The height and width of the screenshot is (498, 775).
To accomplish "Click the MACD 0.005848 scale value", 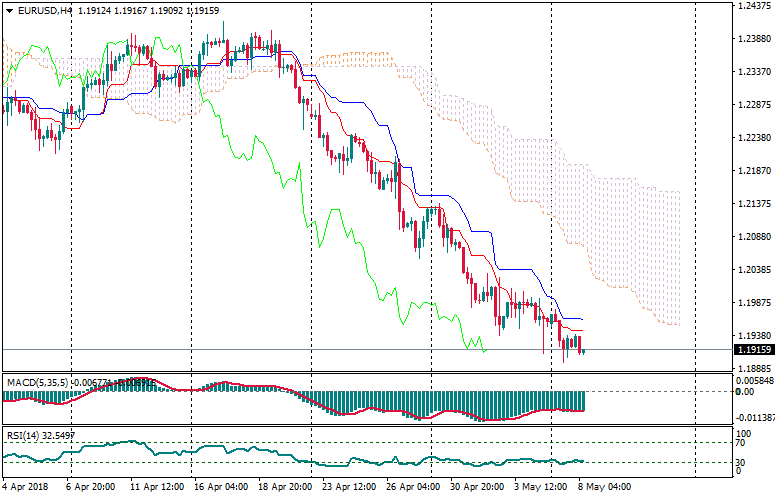I will coord(753,381).
